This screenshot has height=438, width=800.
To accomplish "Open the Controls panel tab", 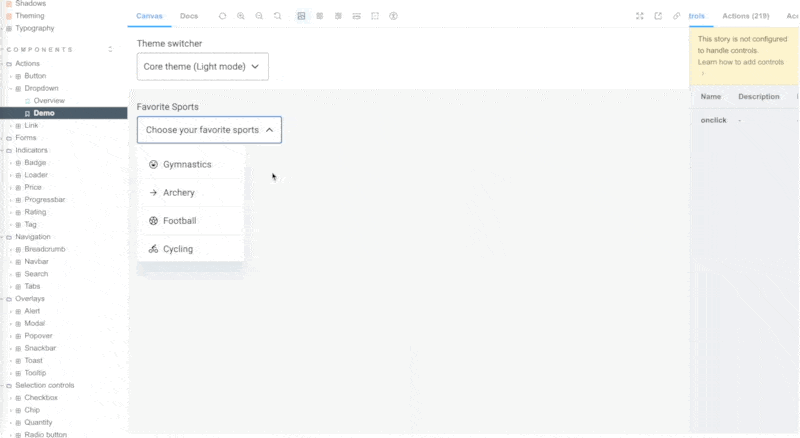I will point(697,16).
